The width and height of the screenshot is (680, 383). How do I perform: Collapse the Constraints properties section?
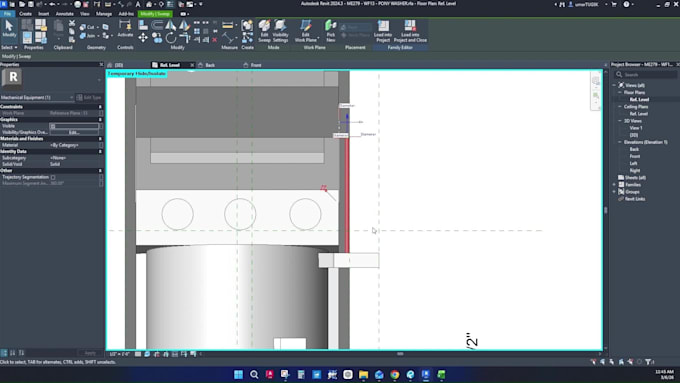100,107
